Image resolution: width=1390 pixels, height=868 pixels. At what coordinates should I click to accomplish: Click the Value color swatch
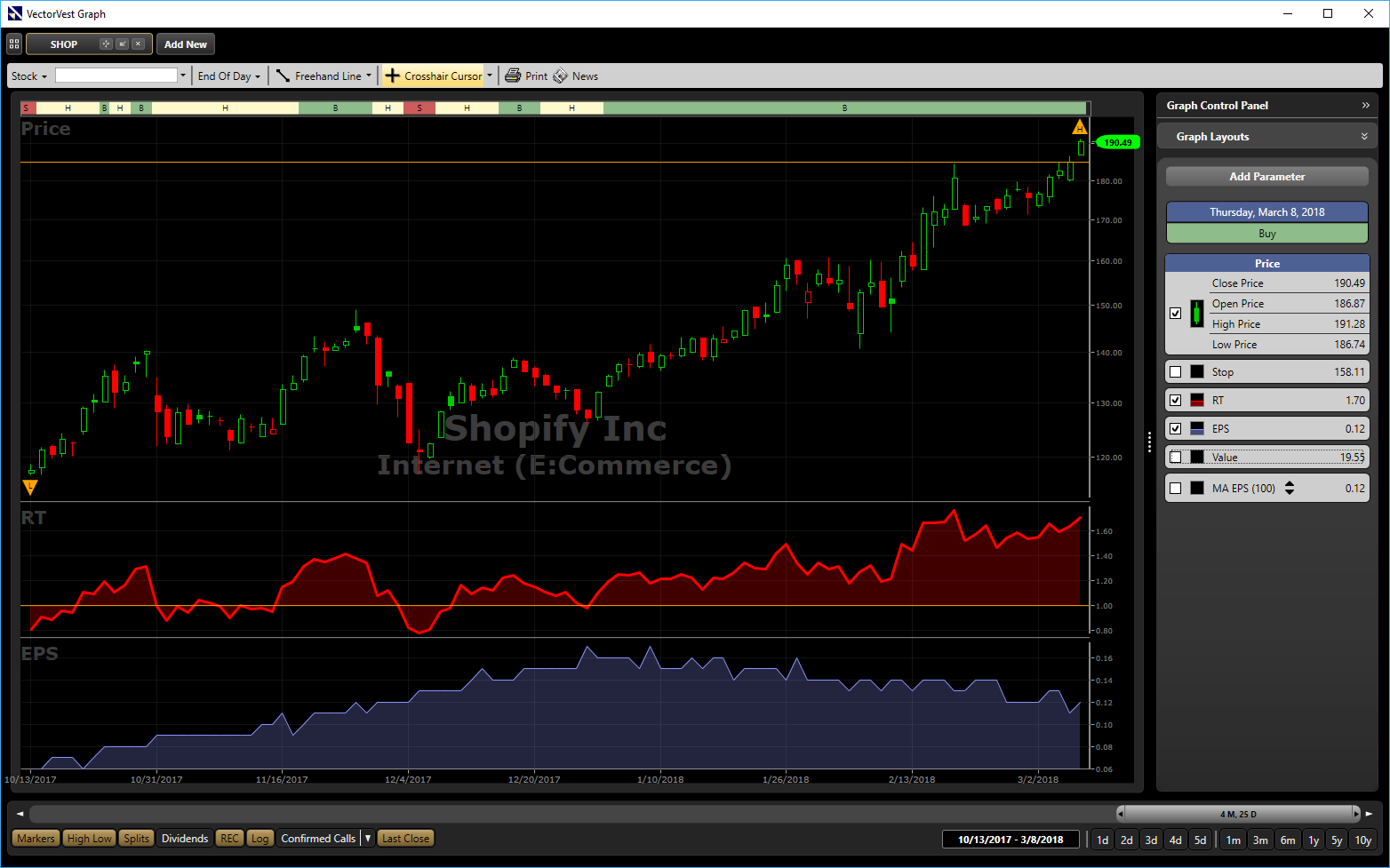pyautogui.click(x=1197, y=458)
